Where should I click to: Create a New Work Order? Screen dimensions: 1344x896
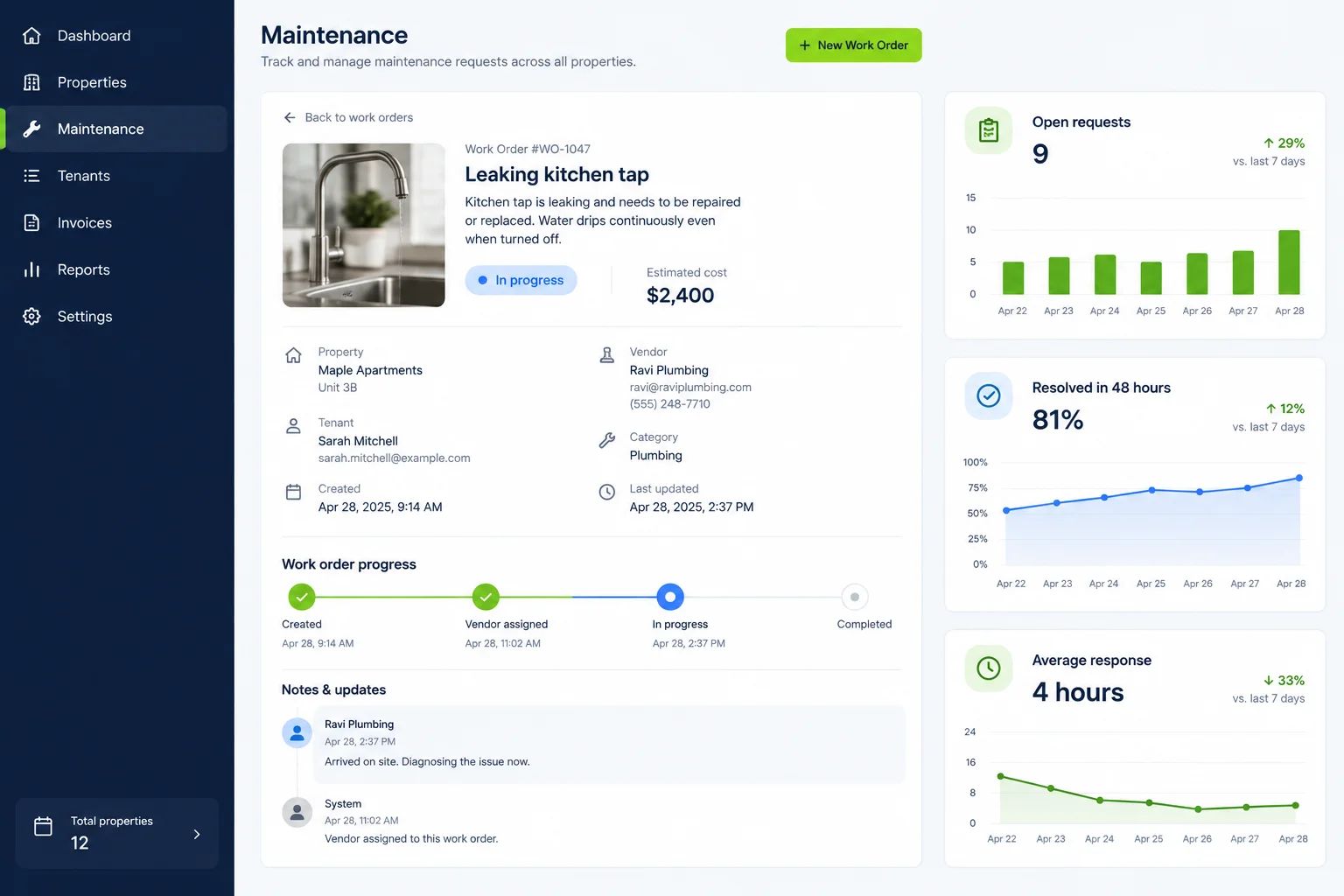pos(854,45)
